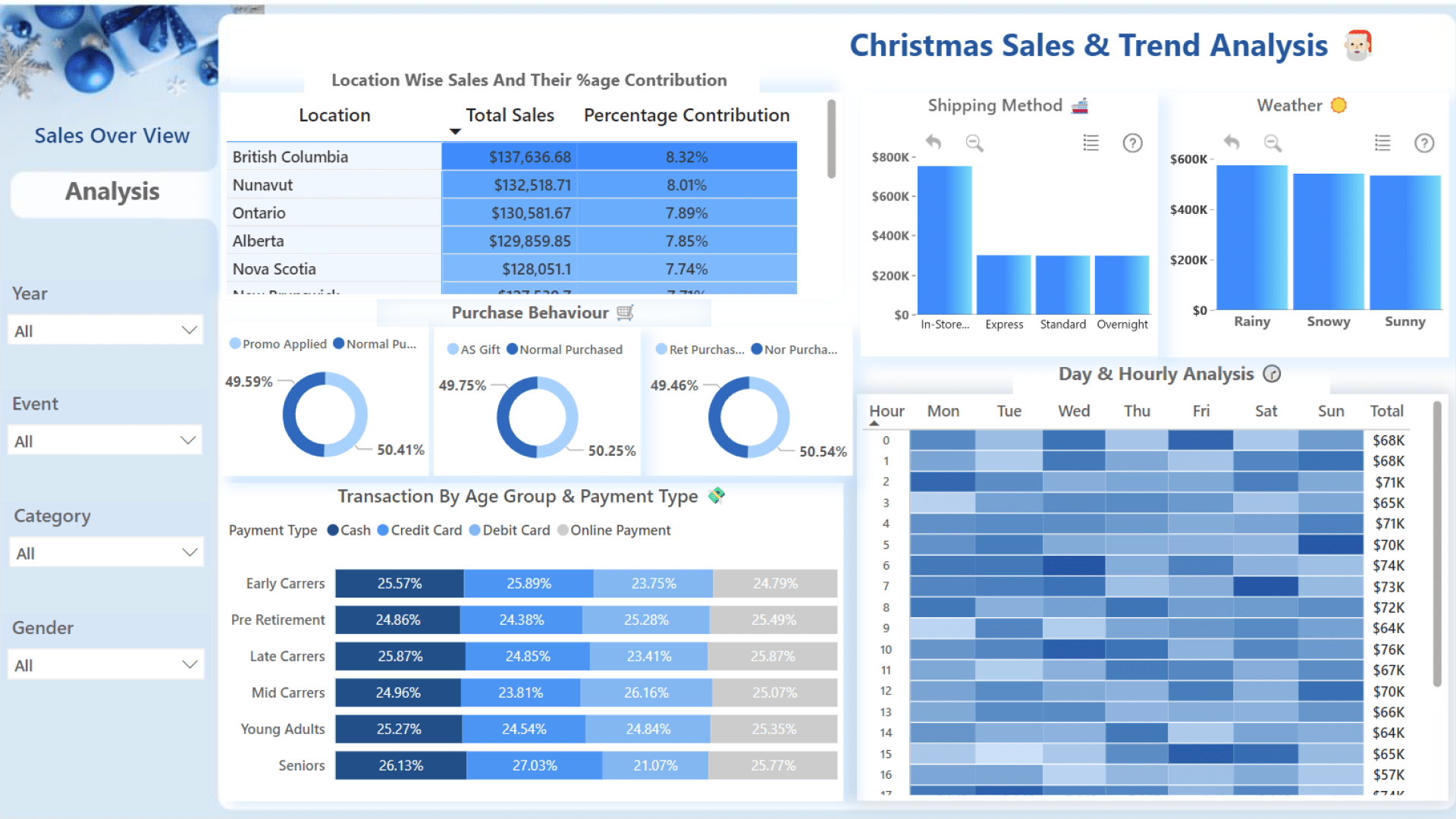The width and height of the screenshot is (1456, 819).
Task: Open the Year filter dropdown
Action: click(x=105, y=331)
